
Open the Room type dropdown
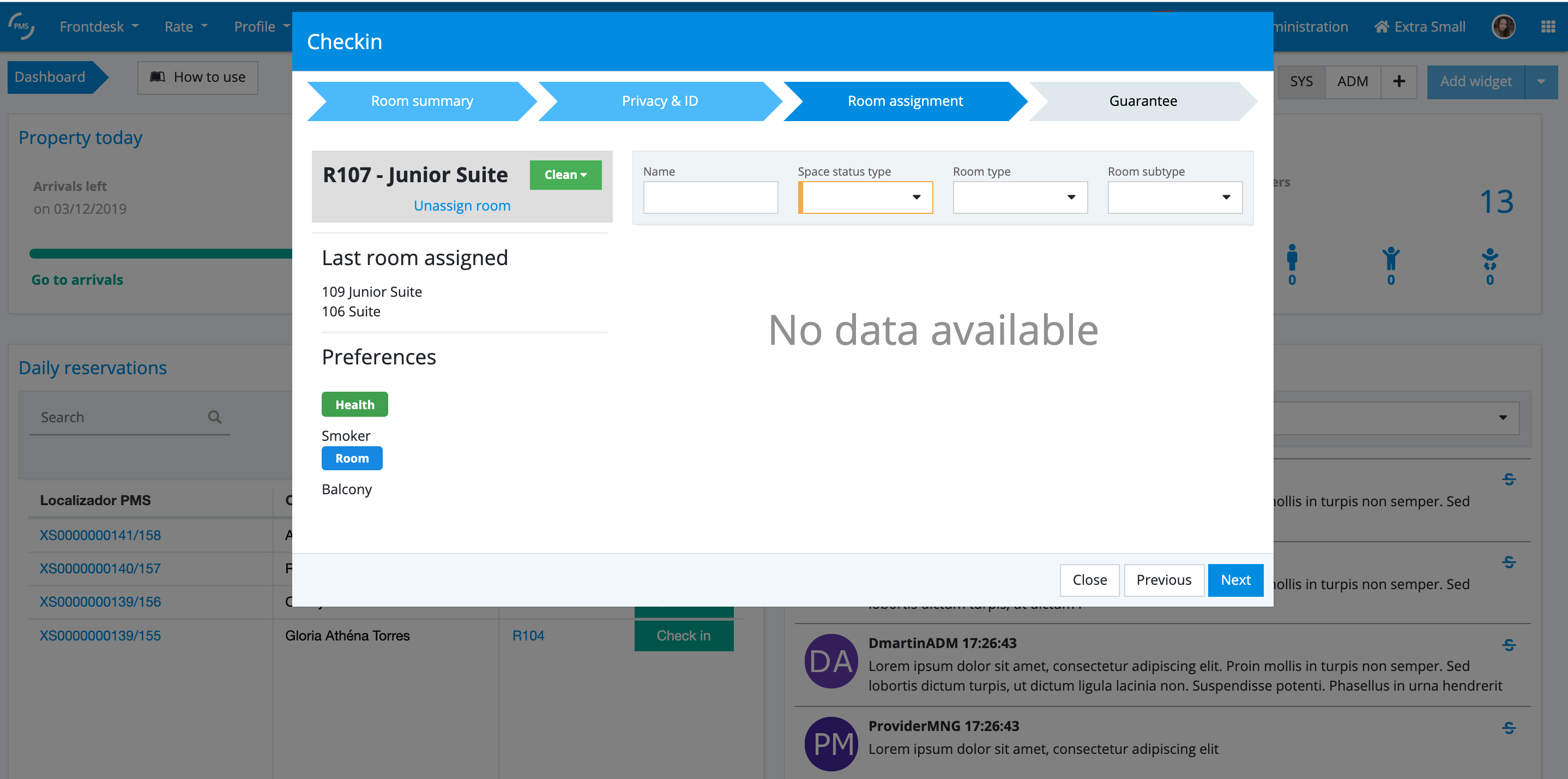coord(1020,197)
